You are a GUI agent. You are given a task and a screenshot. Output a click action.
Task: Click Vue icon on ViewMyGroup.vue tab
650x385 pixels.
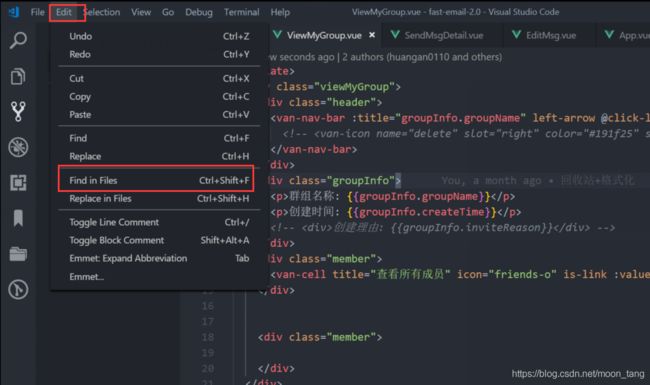click(277, 35)
